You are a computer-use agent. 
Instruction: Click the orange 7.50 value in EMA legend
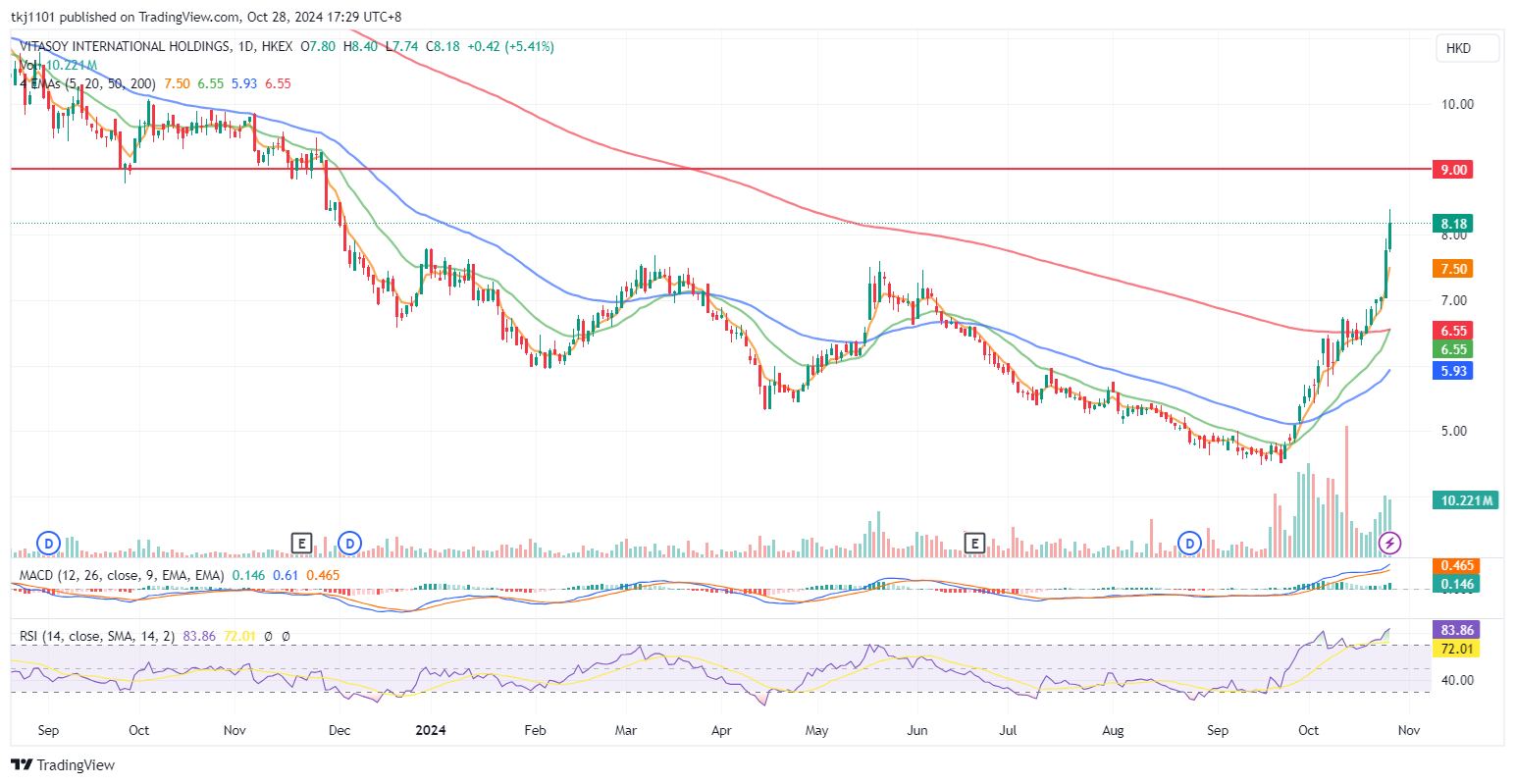point(177,83)
